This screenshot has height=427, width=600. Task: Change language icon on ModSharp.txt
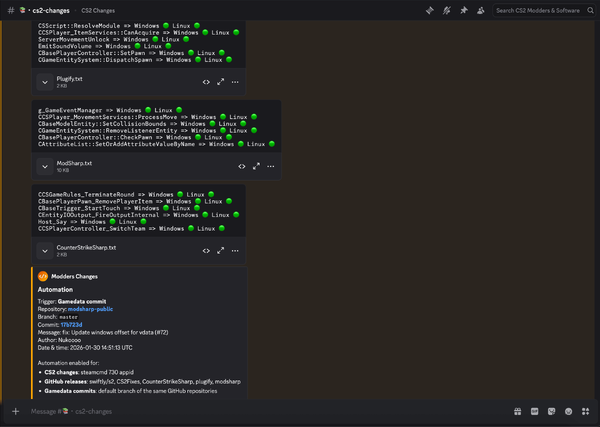[242, 166]
